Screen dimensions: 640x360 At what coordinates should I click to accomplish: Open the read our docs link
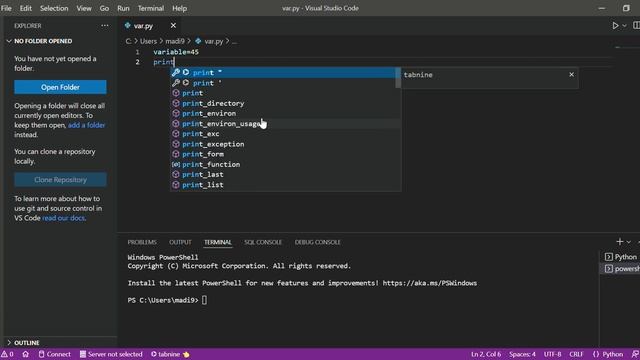64,218
